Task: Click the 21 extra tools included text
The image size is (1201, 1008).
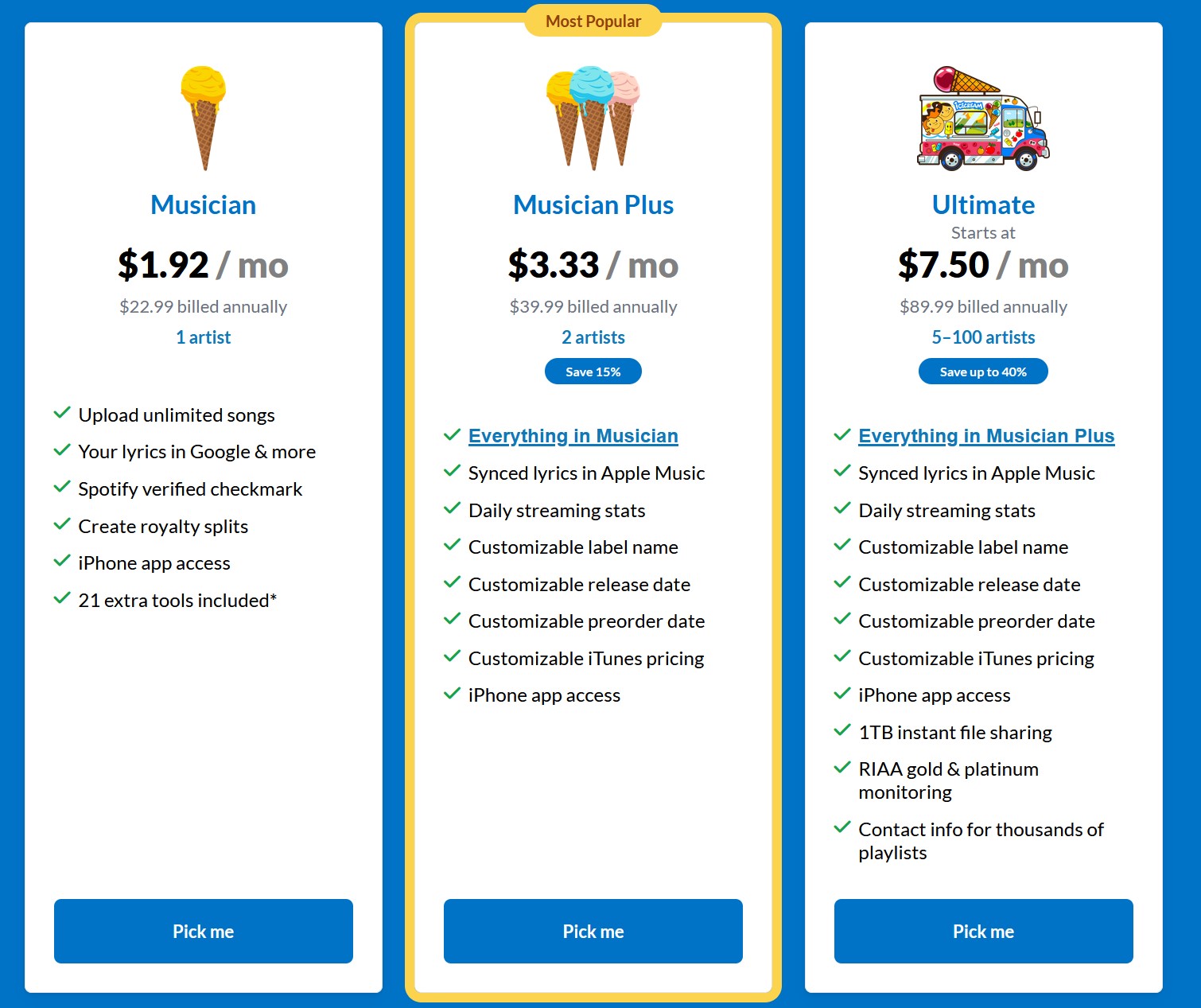Action: [x=177, y=601]
